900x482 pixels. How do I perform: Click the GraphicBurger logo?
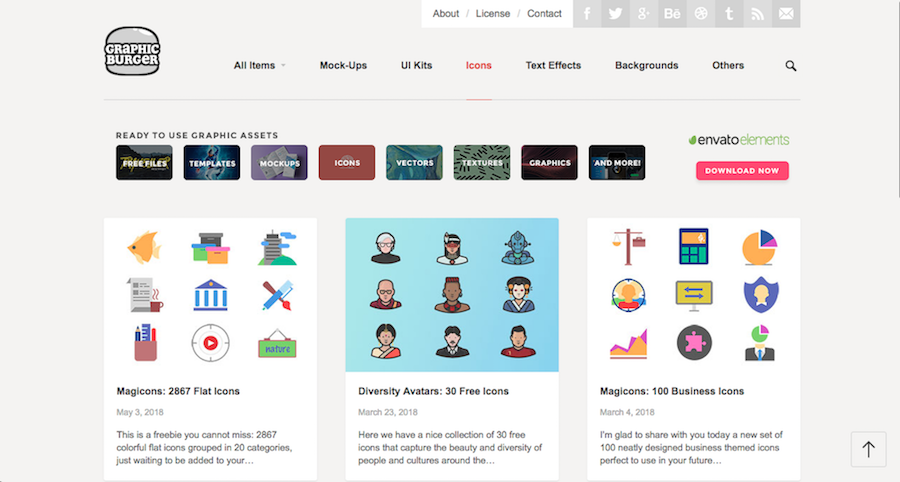tap(132, 51)
